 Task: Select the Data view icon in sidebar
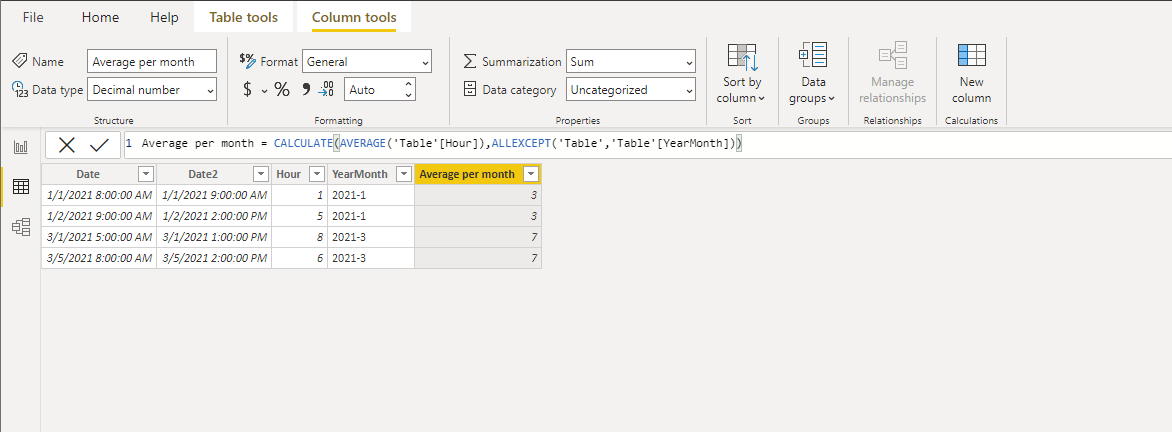[21, 187]
